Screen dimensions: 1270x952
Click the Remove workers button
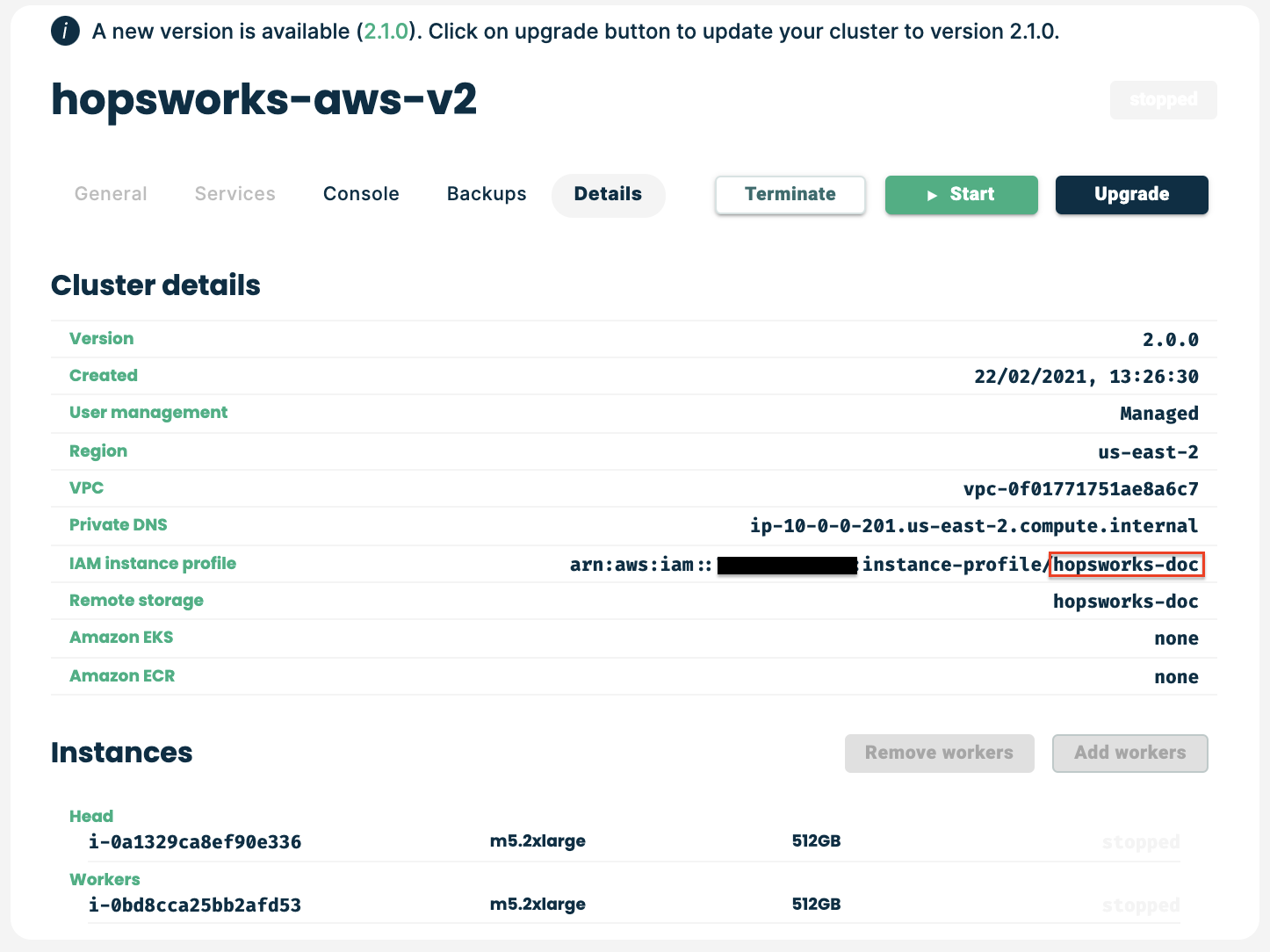940,754
